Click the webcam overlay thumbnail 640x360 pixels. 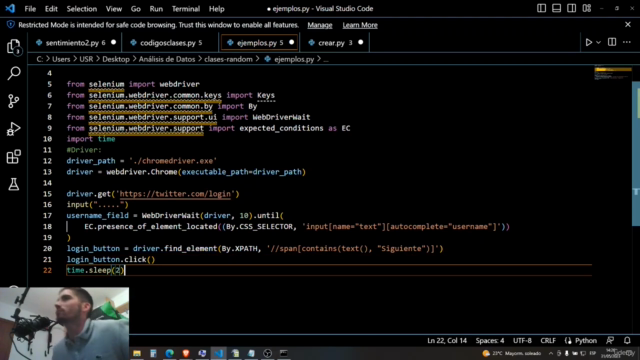tap(64, 324)
